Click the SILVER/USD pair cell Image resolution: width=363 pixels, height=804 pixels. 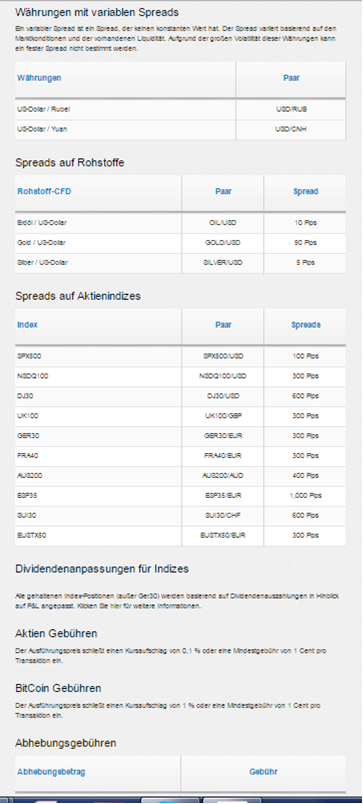(x=223, y=263)
